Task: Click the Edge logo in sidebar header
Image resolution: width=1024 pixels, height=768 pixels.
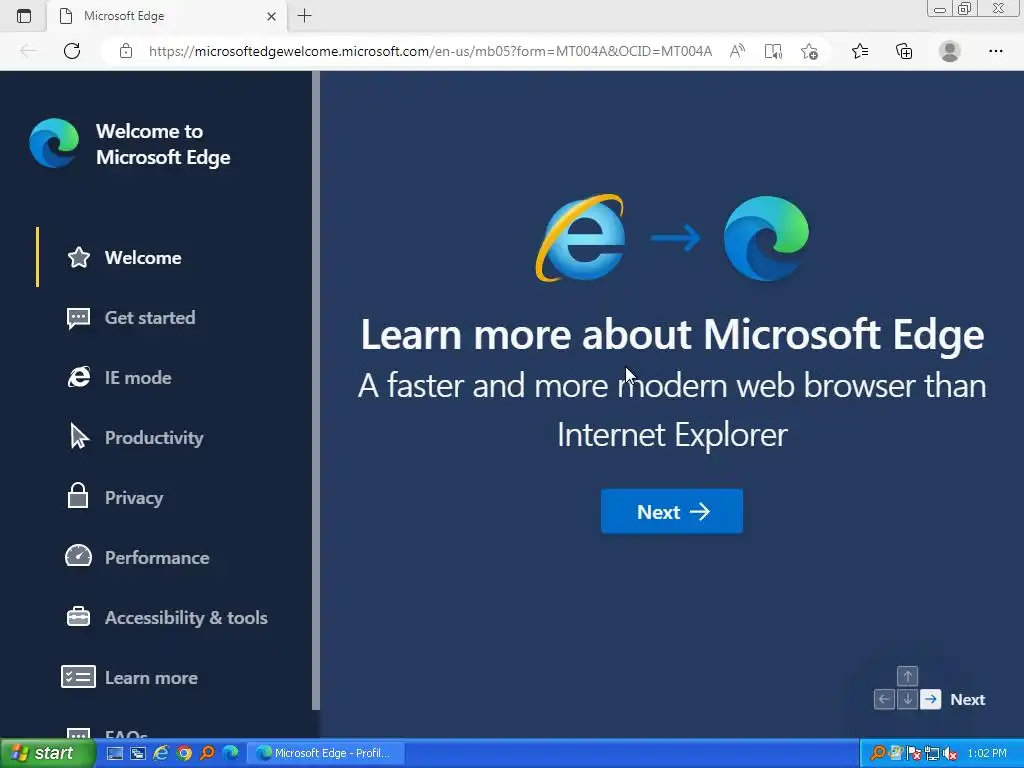Action: 54,143
